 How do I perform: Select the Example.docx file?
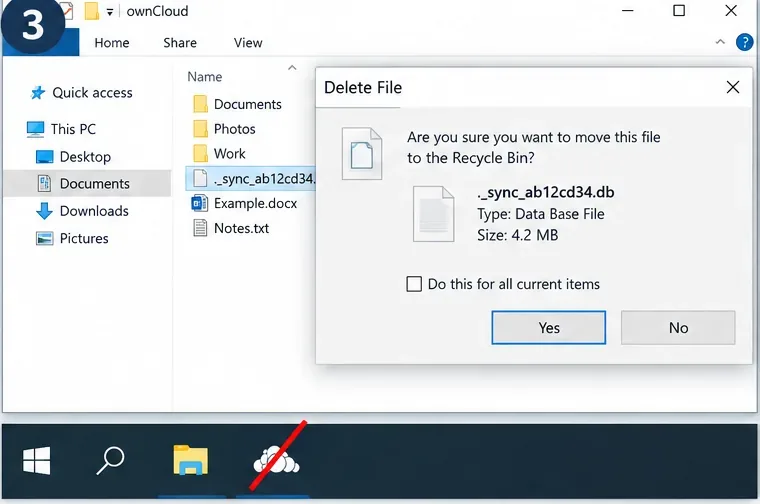[255, 203]
